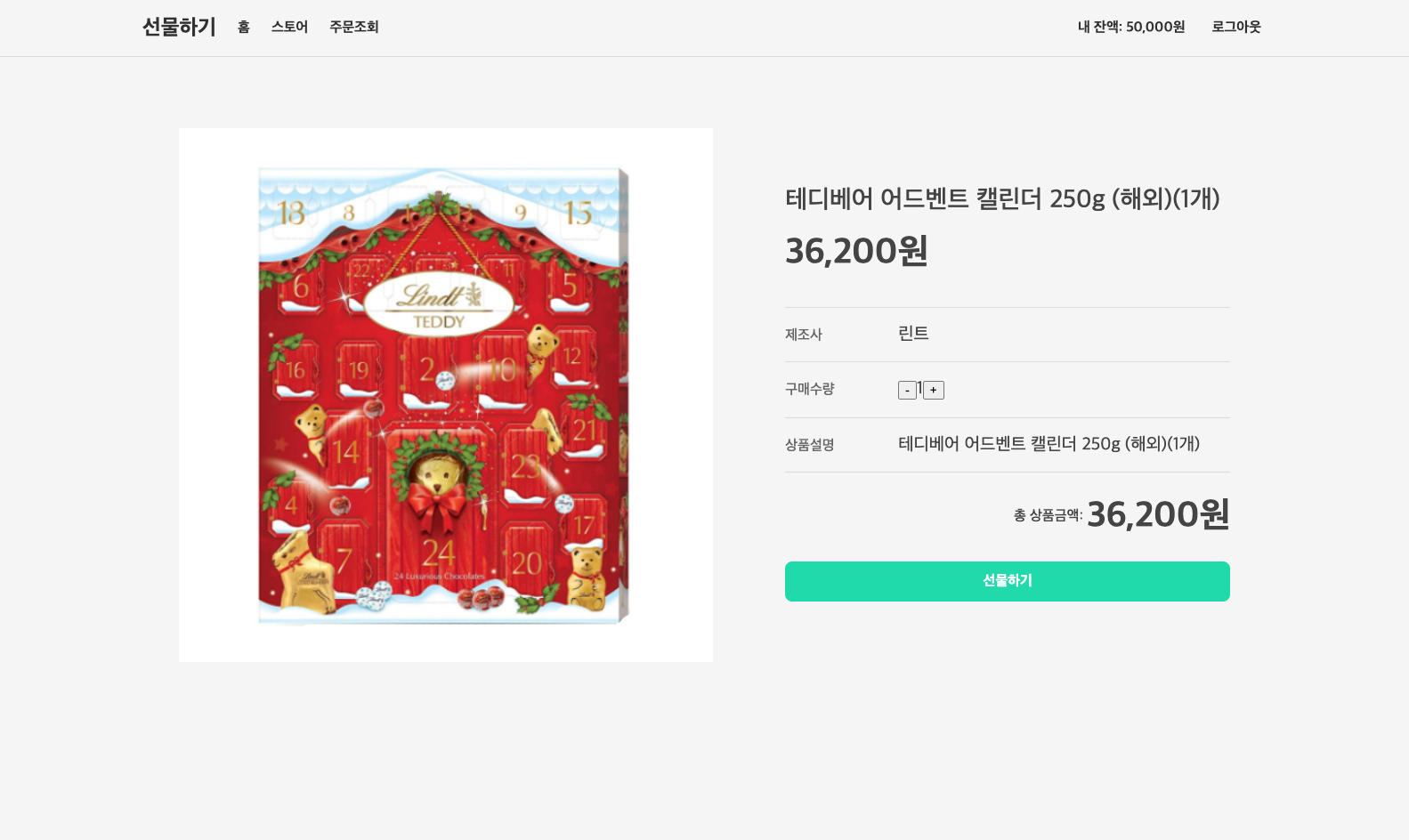Decrease purchase quantity with the minus button

[x=907, y=390]
